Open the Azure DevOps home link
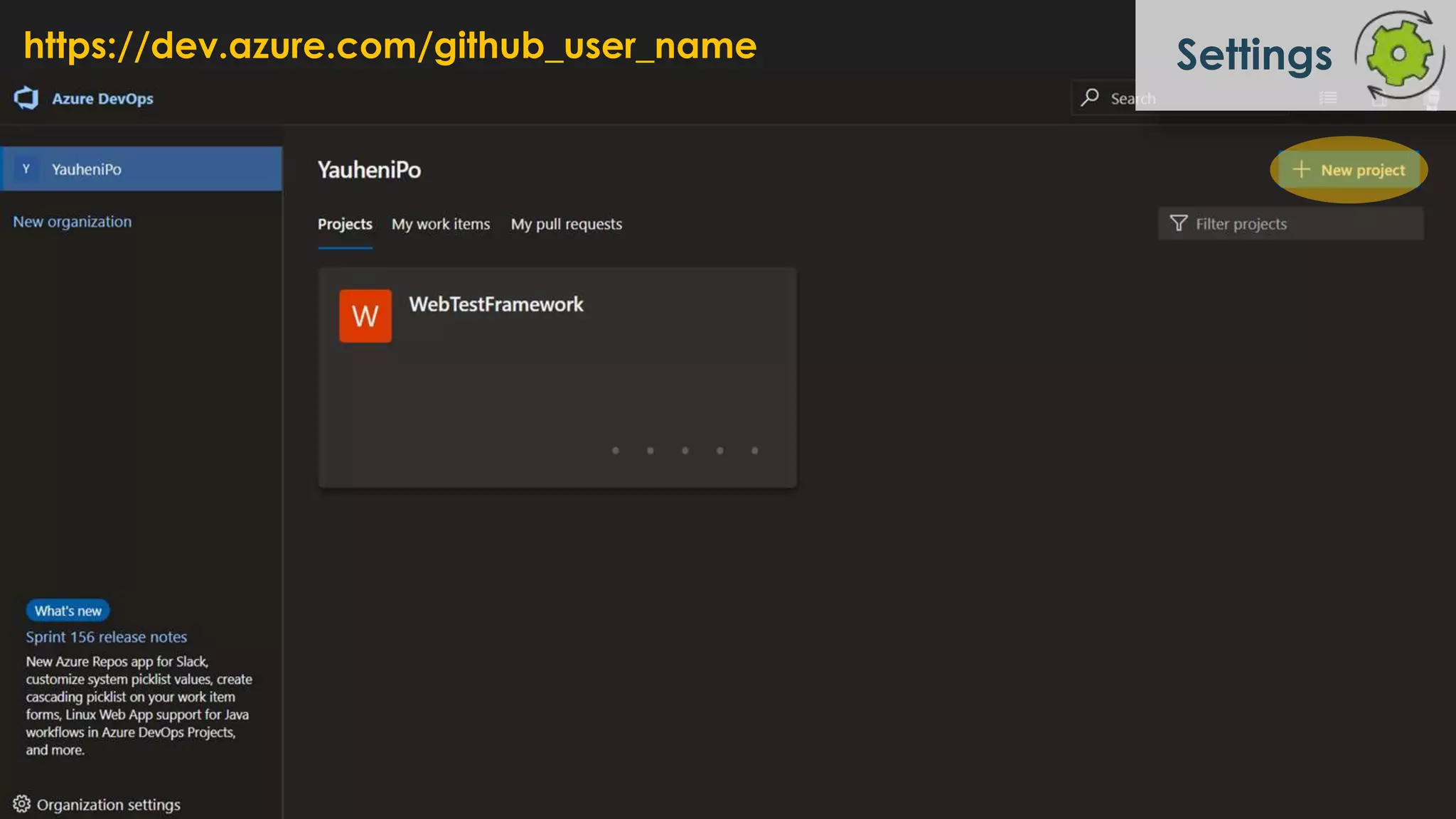The width and height of the screenshot is (1456, 819). pos(102,99)
